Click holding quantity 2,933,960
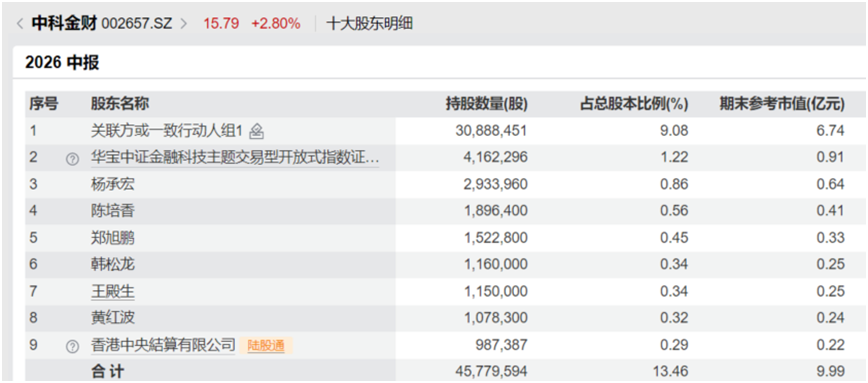 [495, 184]
